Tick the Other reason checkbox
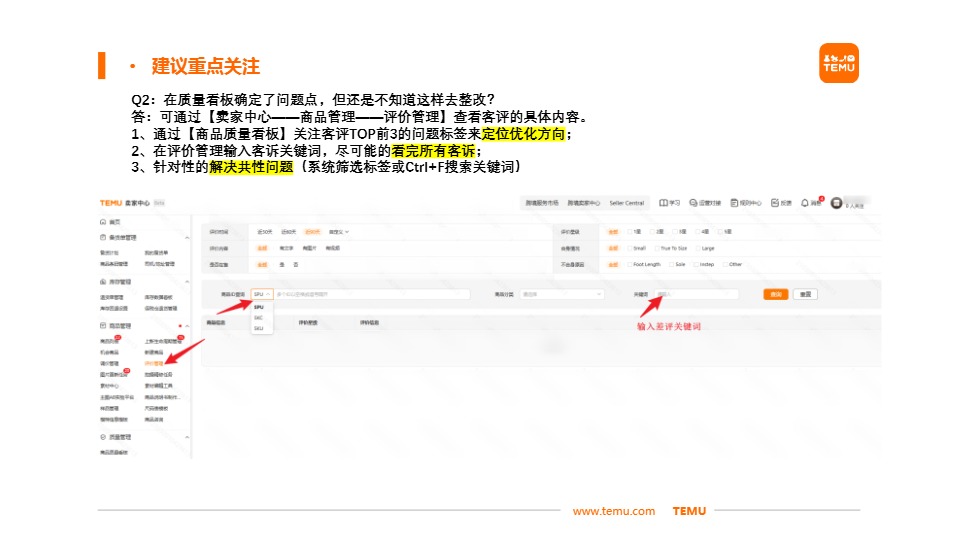This screenshot has height=540, width=960. [x=726, y=264]
